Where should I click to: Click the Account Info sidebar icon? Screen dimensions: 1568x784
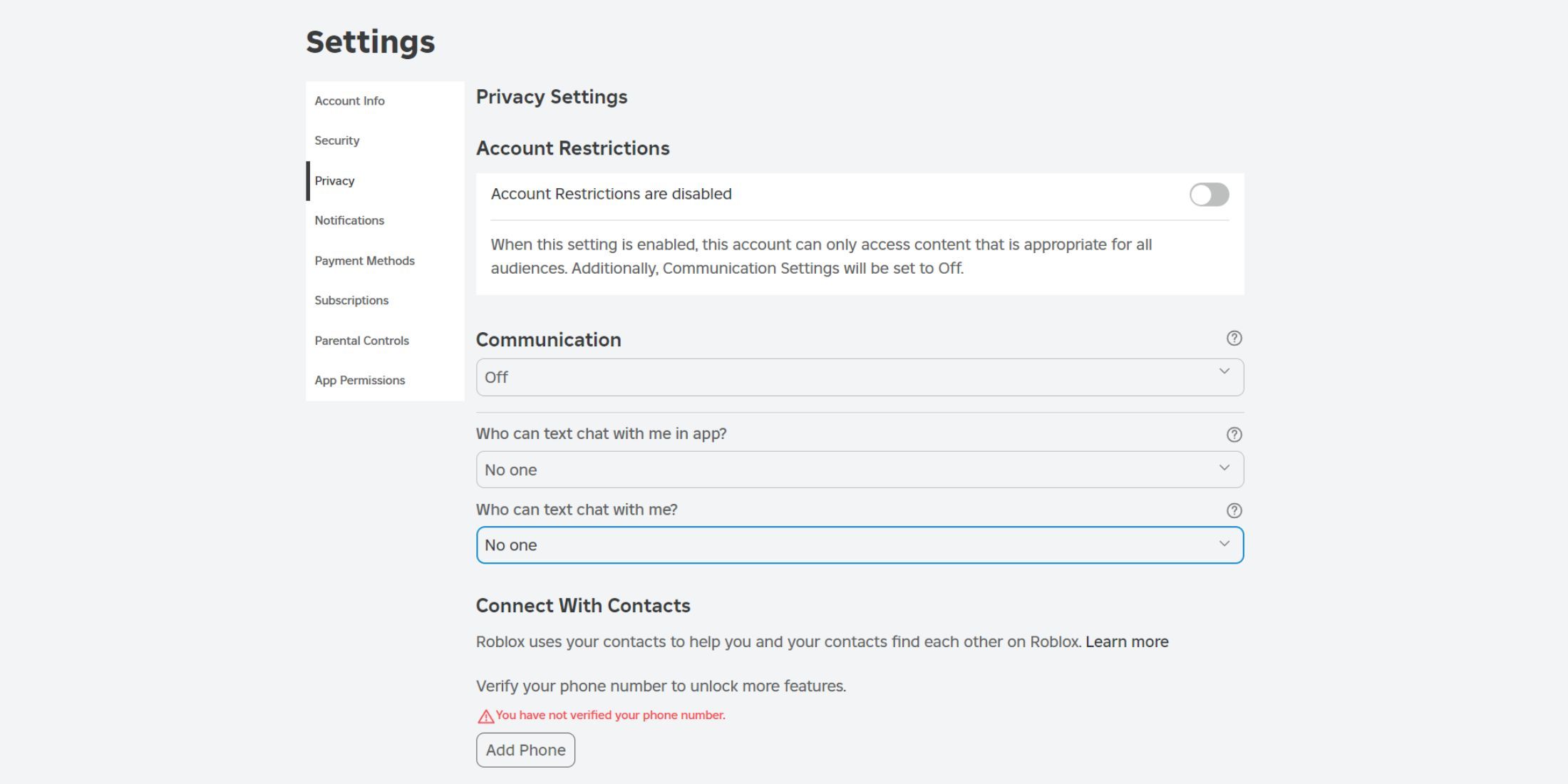(x=349, y=101)
